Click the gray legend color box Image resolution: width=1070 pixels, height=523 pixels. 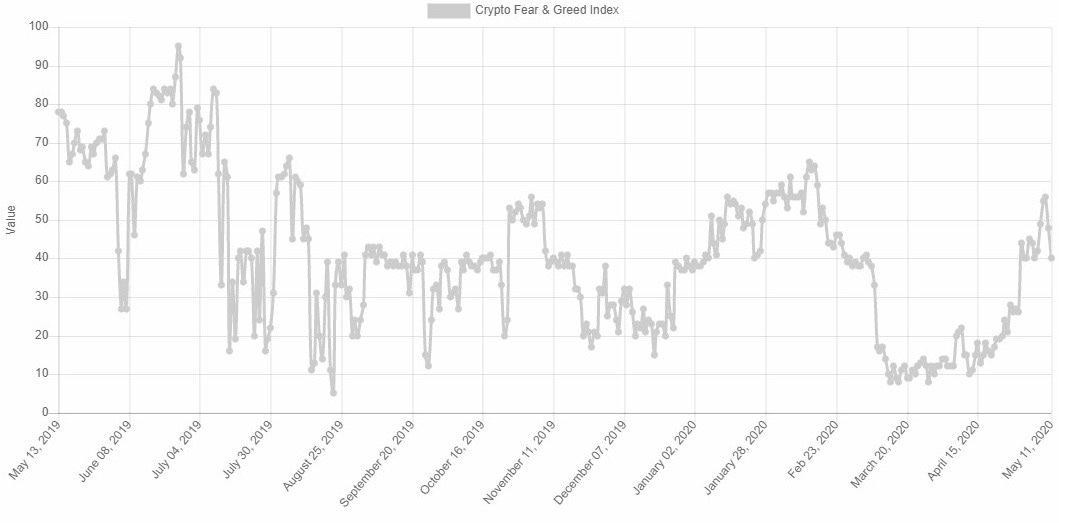tap(448, 10)
